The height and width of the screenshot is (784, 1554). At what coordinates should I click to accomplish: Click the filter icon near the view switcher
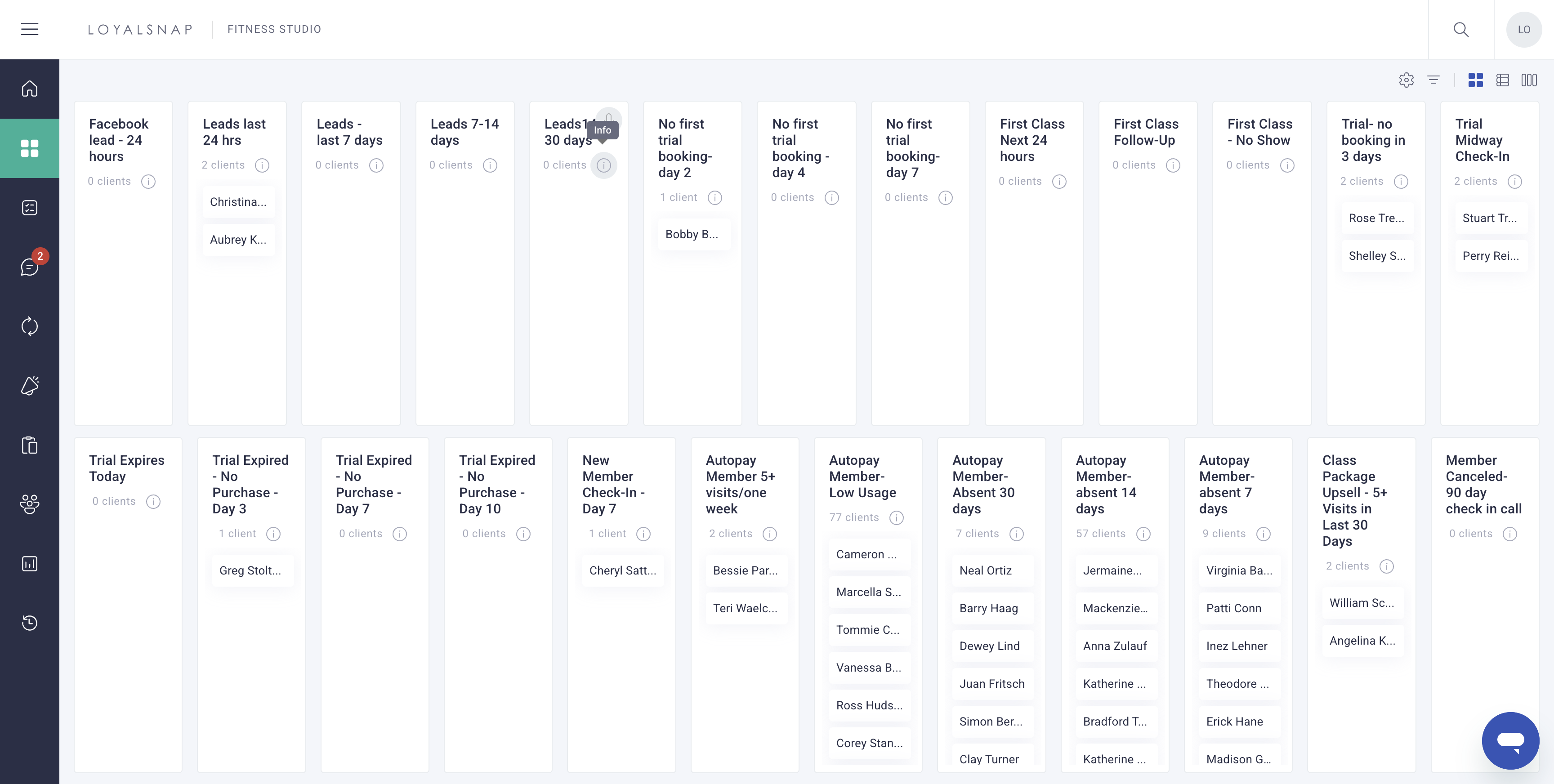(x=1434, y=80)
